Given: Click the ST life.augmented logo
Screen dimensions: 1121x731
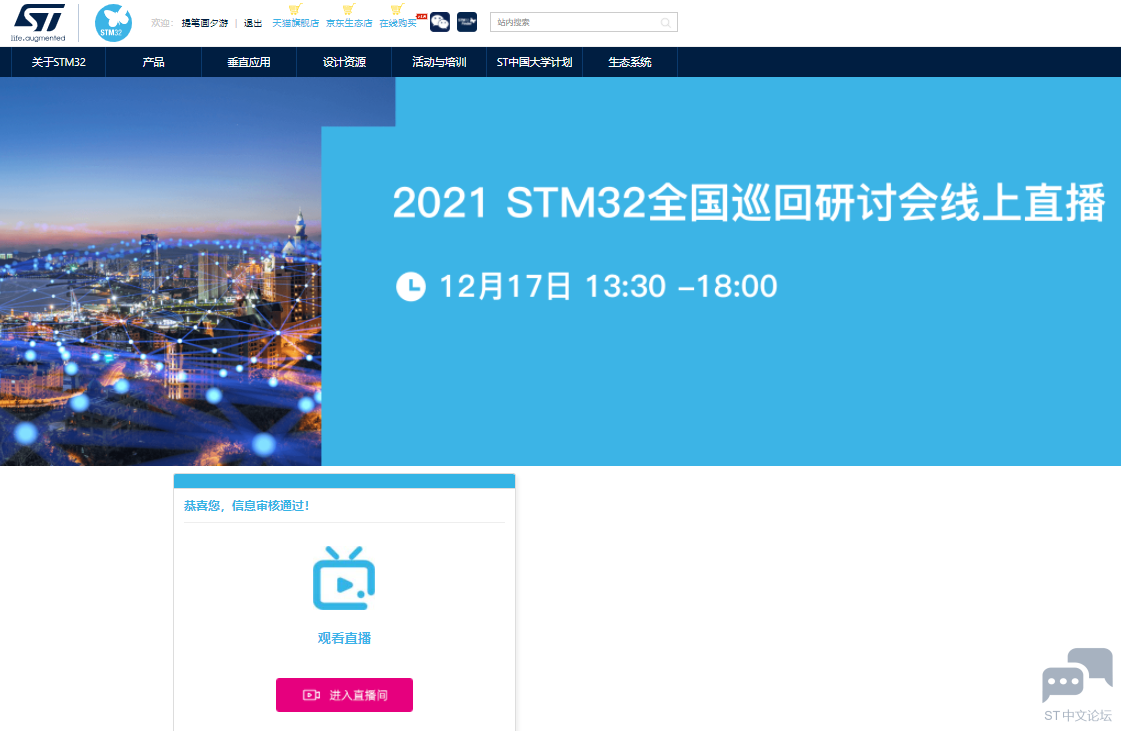Looking at the screenshot, I should click(39, 23).
